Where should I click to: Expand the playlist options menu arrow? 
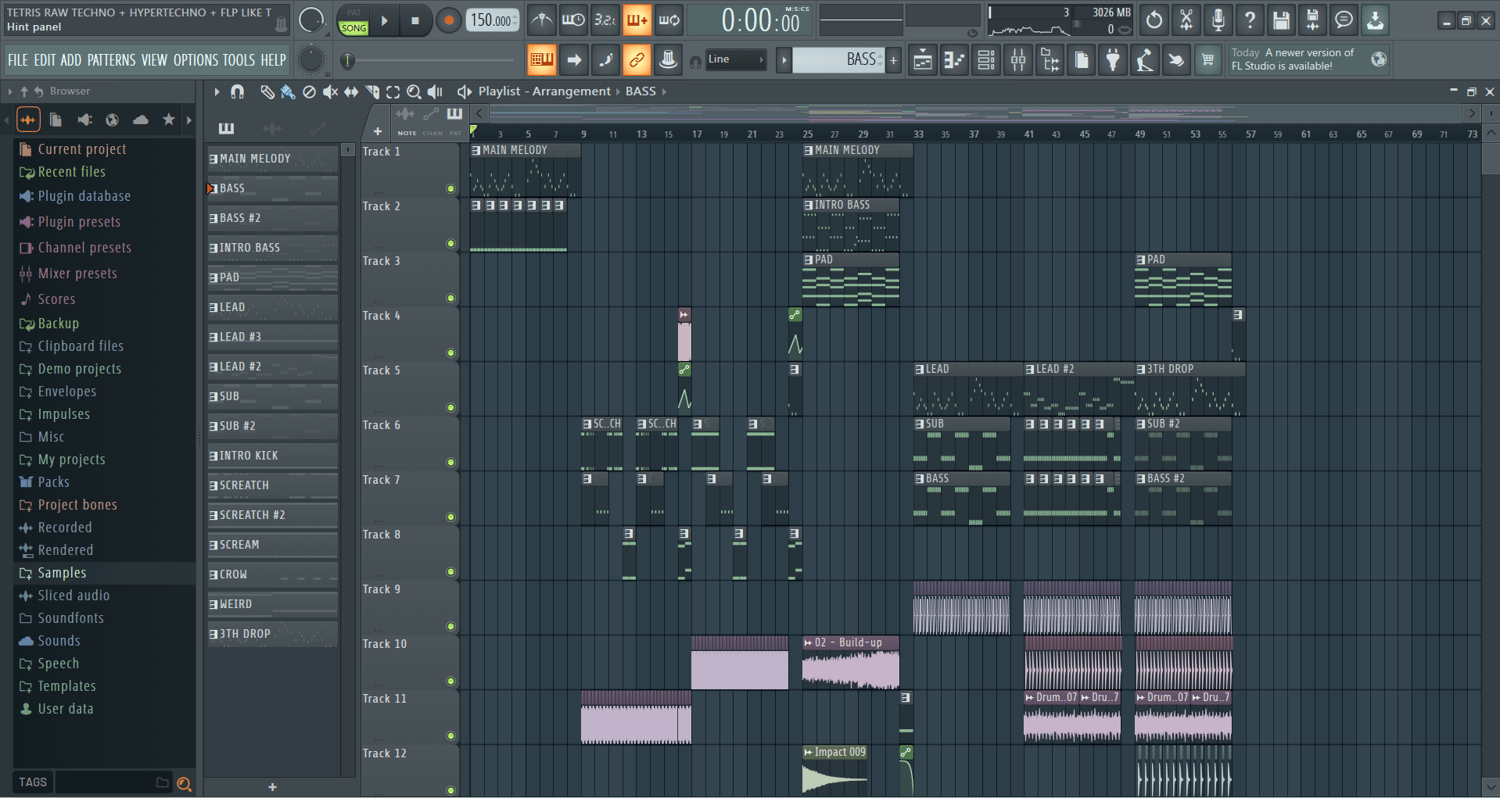[x=217, y=91]
